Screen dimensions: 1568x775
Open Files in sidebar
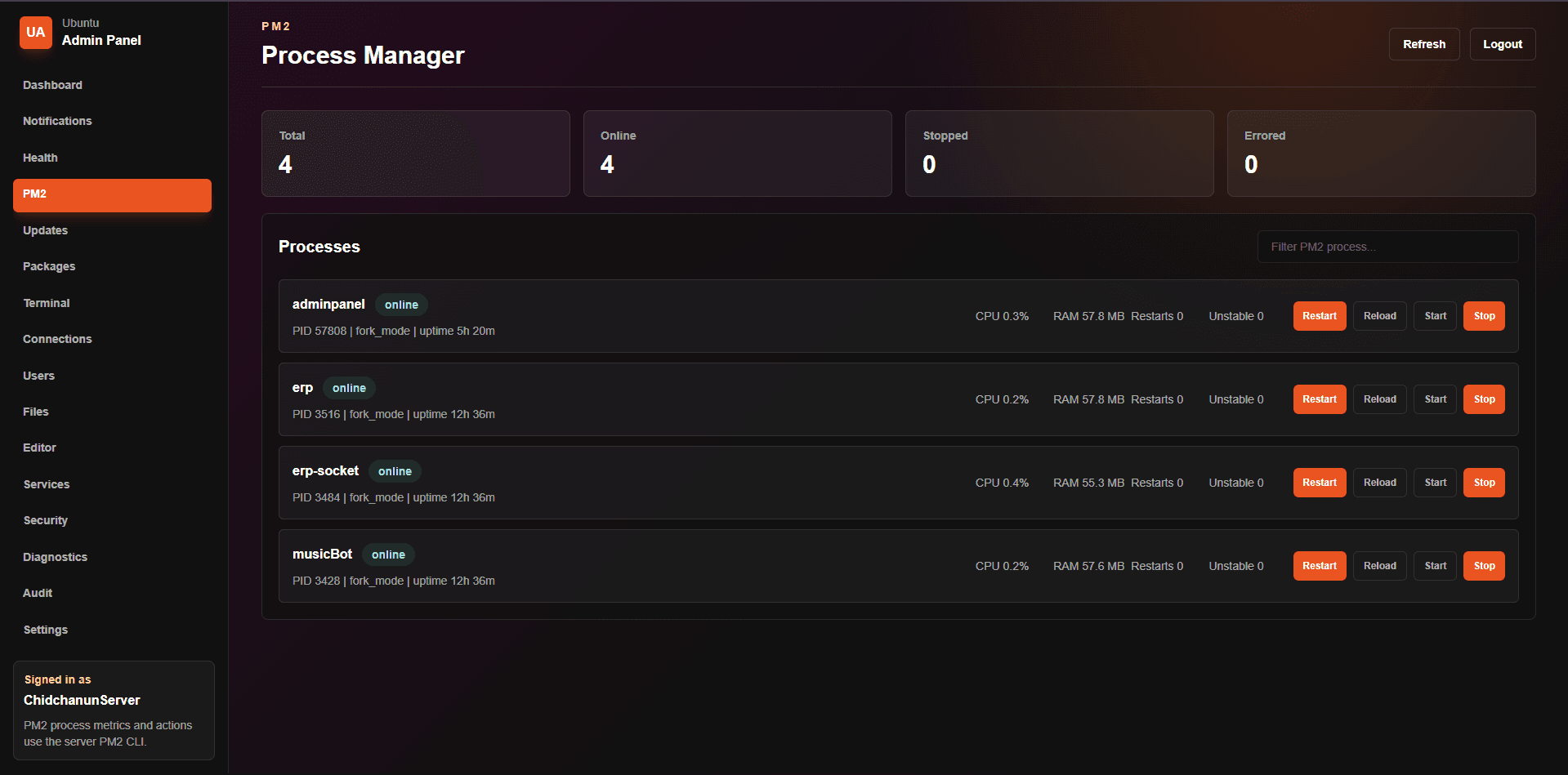(36, 412)
